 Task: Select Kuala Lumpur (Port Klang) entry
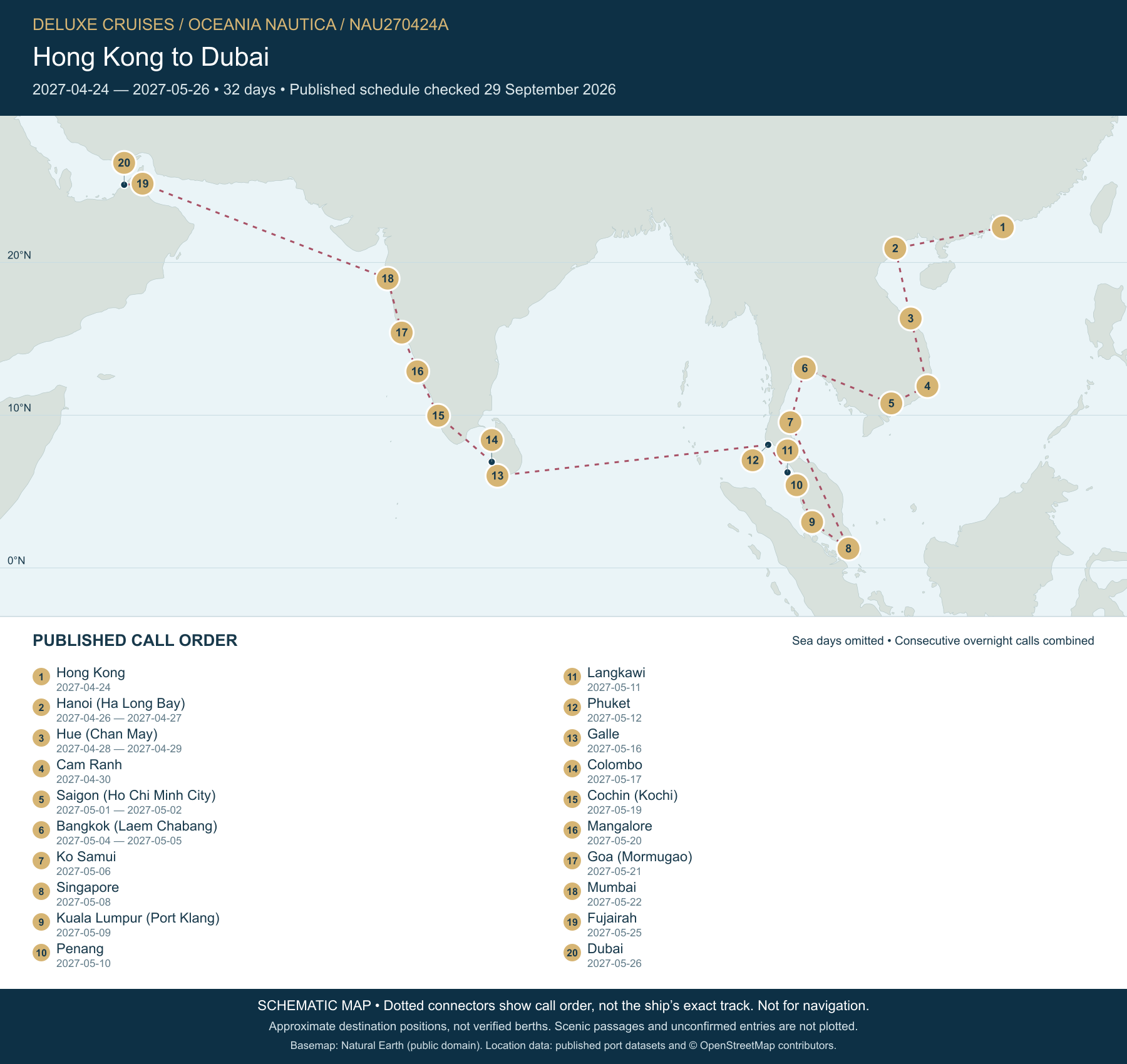pyautogui.click(x=126, y=924)
